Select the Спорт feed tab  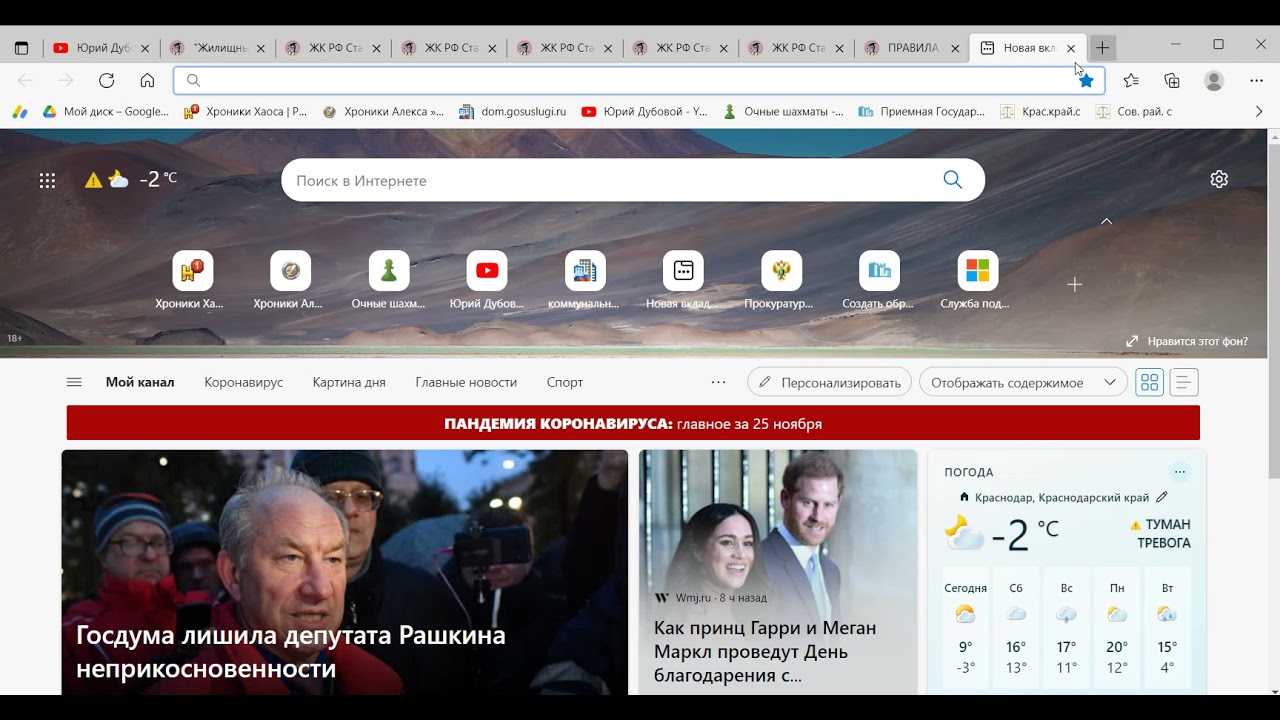pyautogui.click(x=565, y=382)
